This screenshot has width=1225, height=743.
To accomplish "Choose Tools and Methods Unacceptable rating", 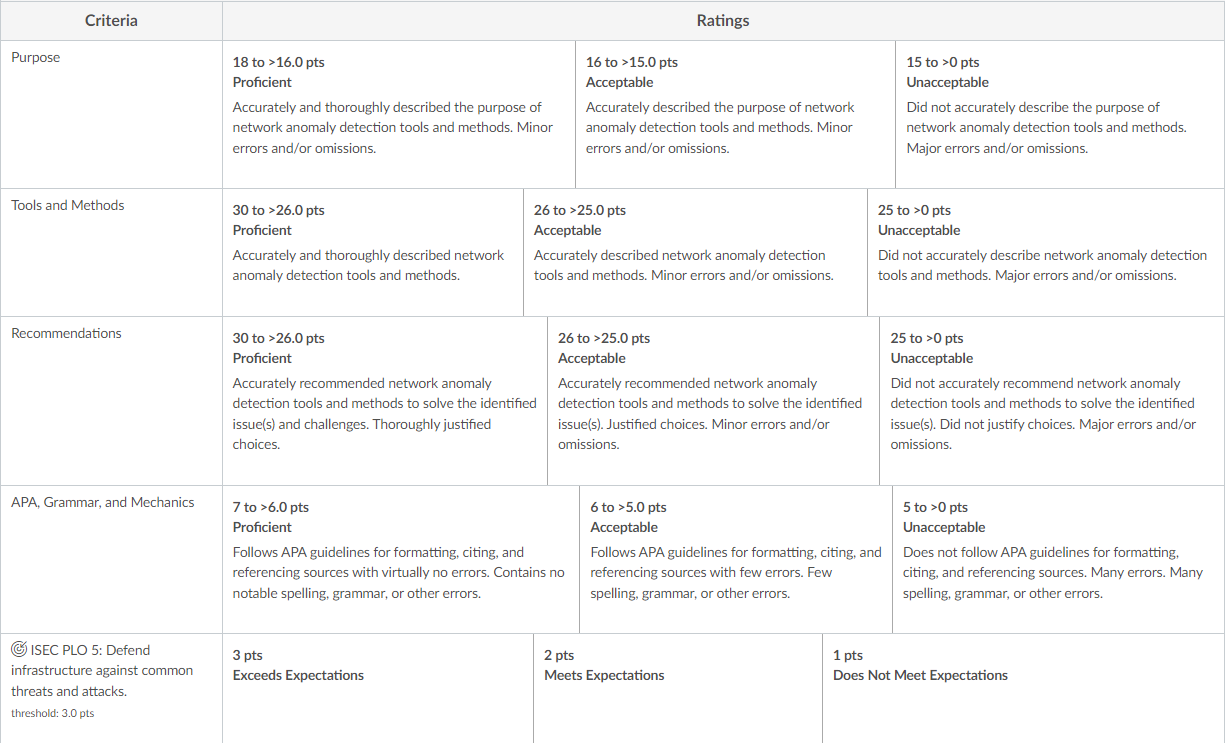I will pyautogui.click(x=1046, y=253).
